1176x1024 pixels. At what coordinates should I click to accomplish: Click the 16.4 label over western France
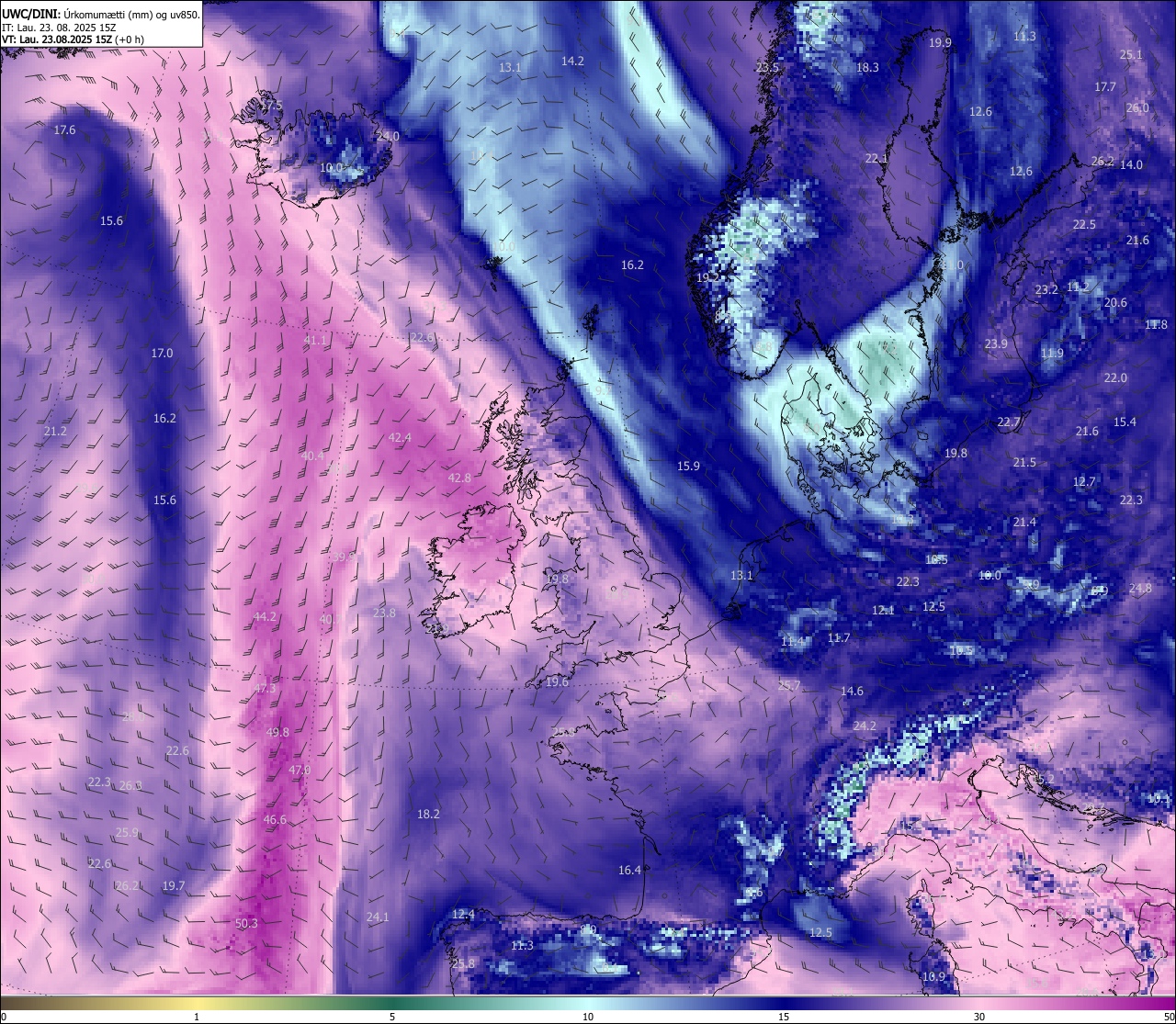coord(629,871)
